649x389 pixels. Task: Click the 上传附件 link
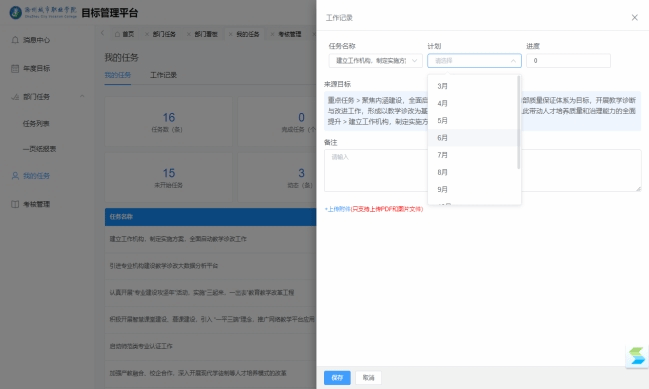coord(338,209)
